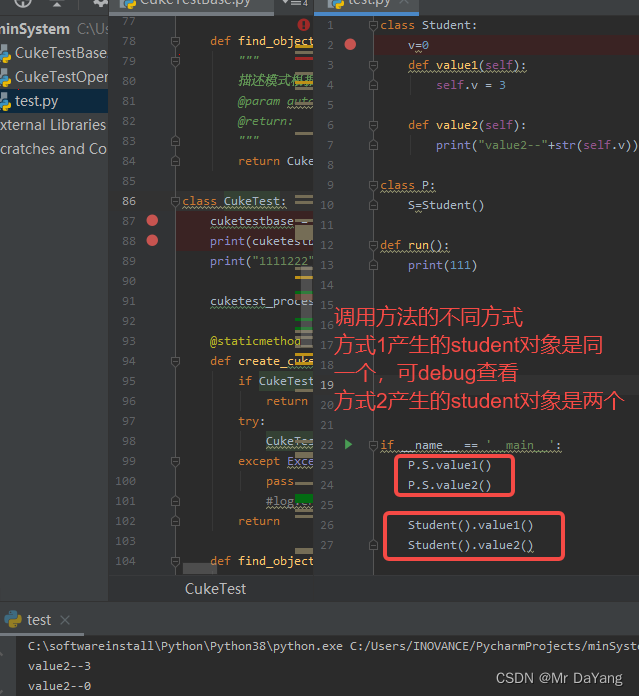Click console output 'value2--3'
The image size is (639, 696).
pyautogui.click(x=59, y=666)
